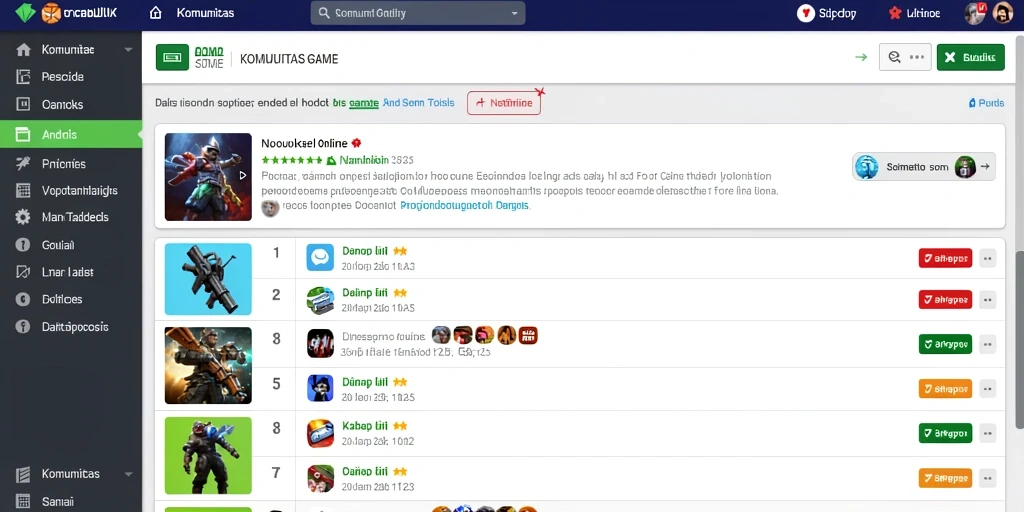The image size is (1024, 512).
Task: Open the home icon next to Komumitas
Action: [155, 12]
